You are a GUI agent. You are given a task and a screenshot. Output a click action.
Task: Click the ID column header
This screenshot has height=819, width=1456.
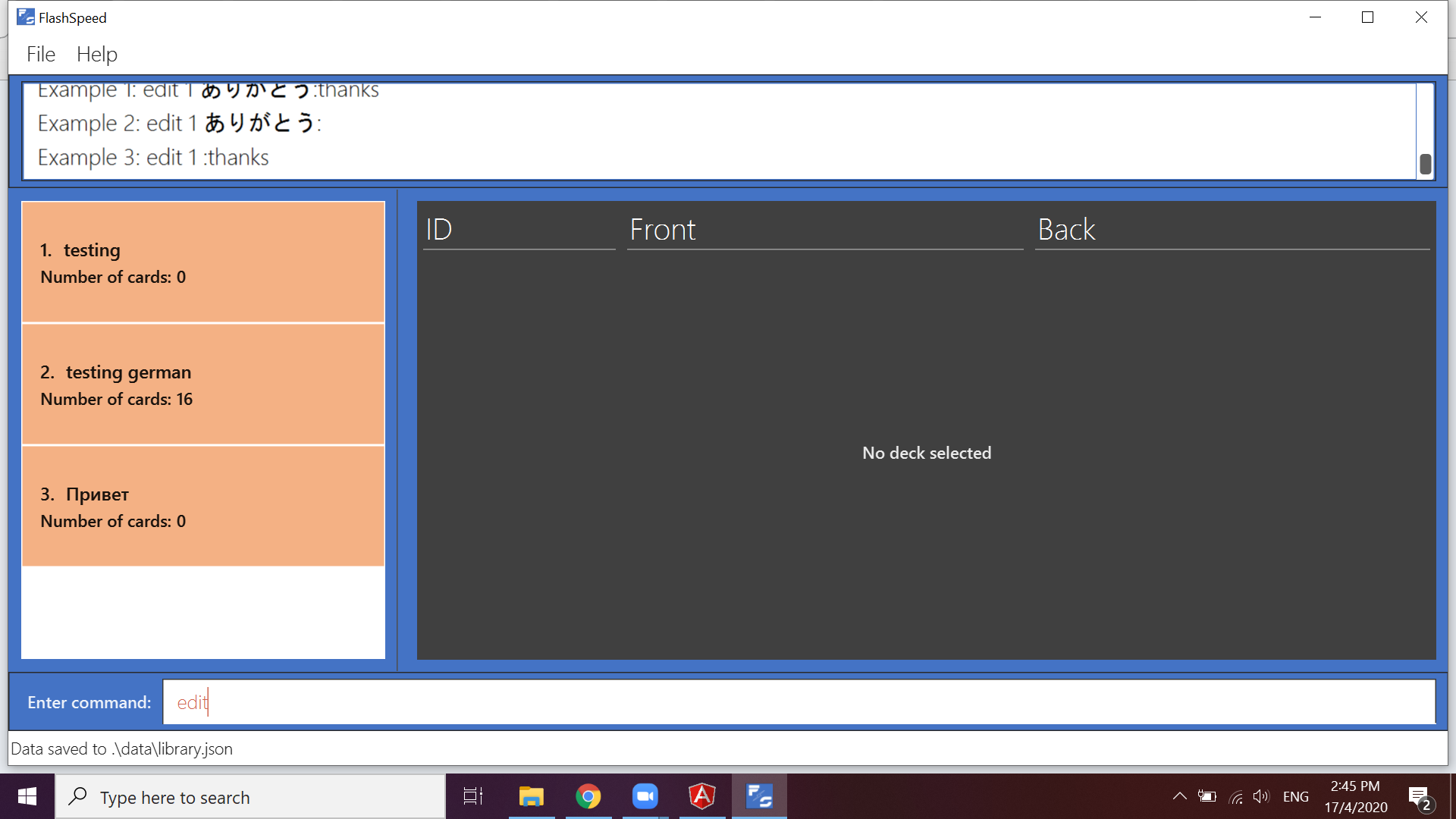(x=519, y=229)
